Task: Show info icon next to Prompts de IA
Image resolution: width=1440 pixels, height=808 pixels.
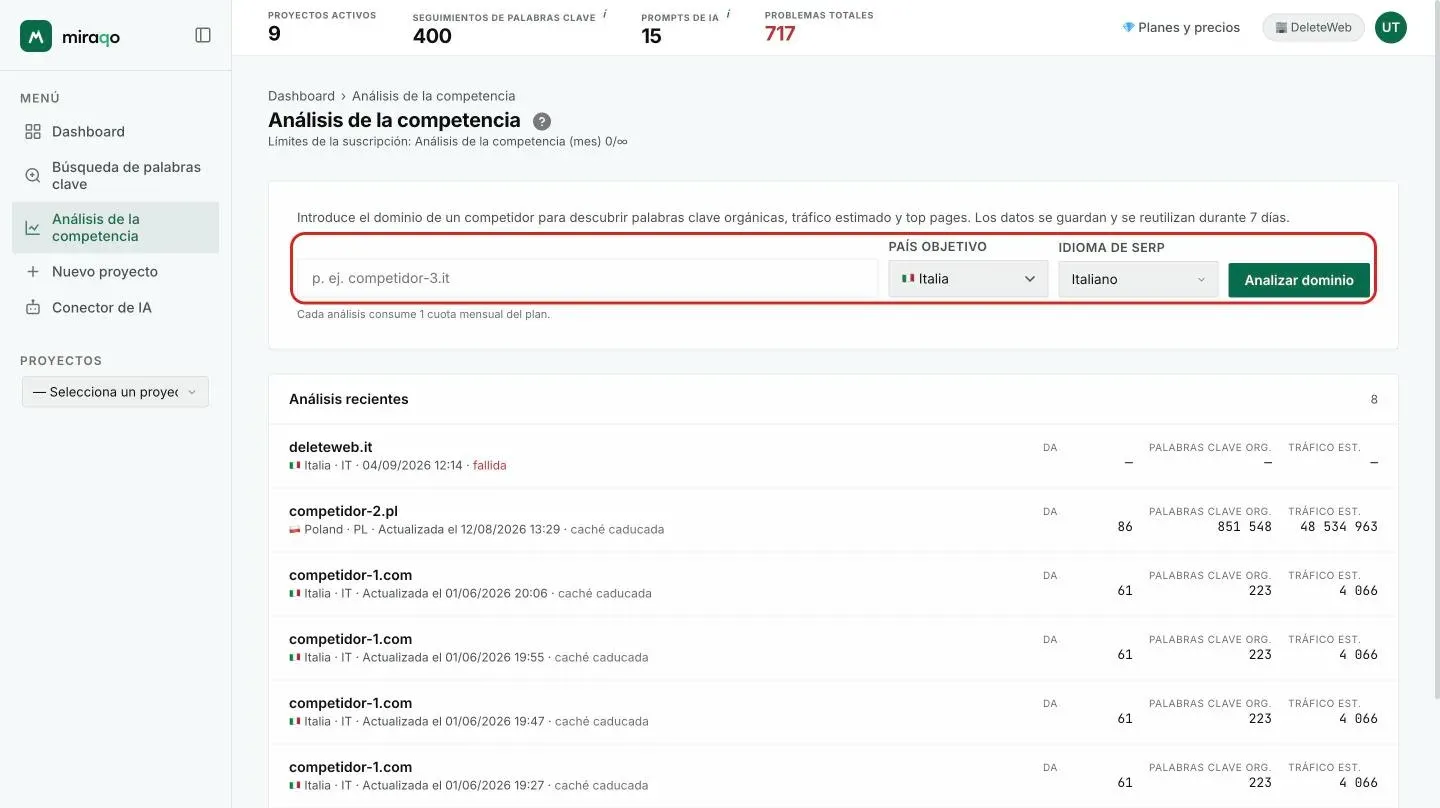Action: pyautogui.click(x=728, y=15)
